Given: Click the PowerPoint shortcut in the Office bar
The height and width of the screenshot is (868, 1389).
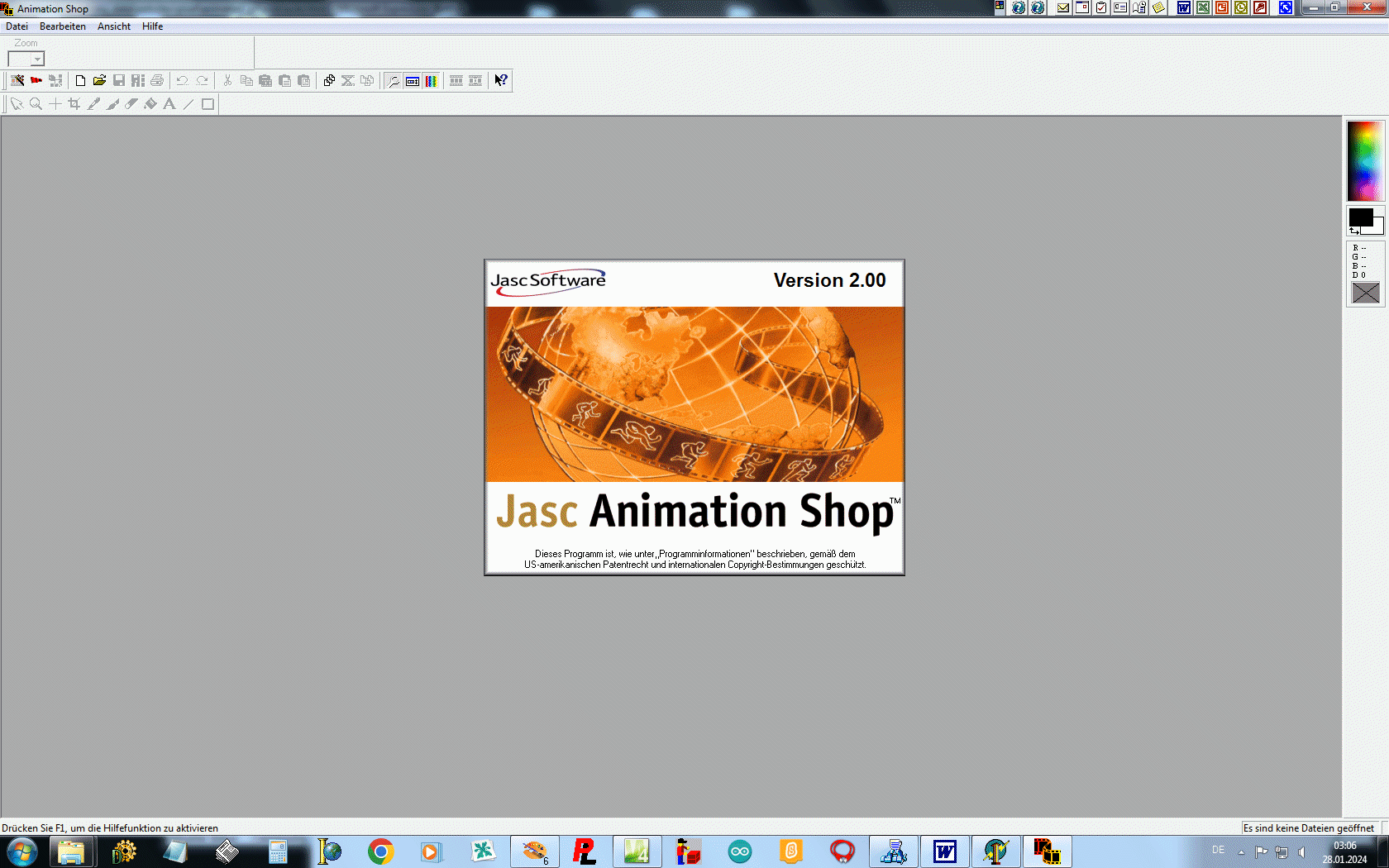Looking at the screenshot, I should (x=1222, y=7).
